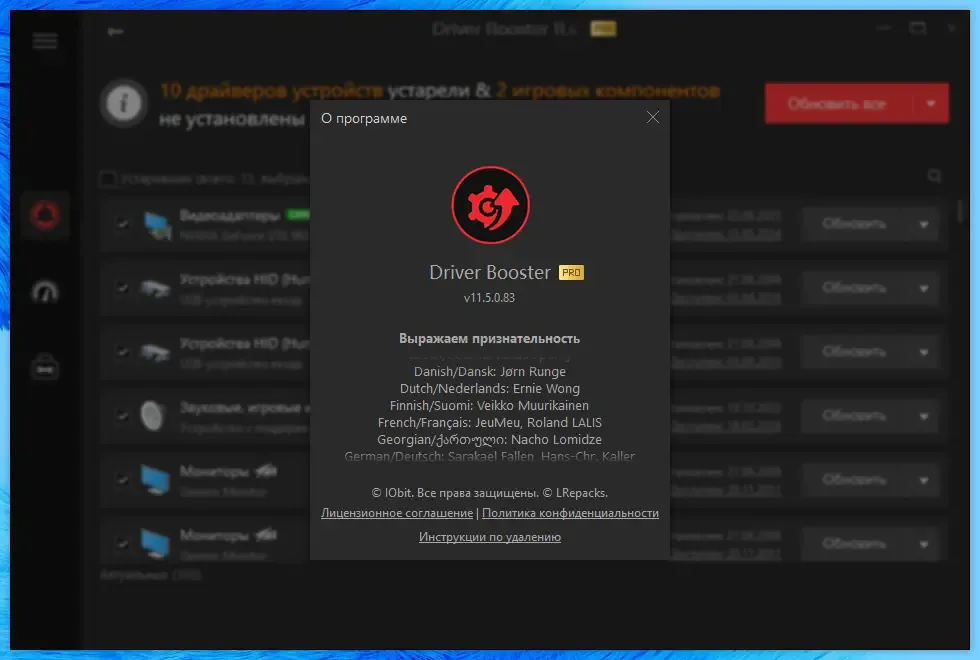Screen dimensions: 980x660
Task: Select the red Scan sidebar icon
Action: pyautogui.click(x=44, y=216)
